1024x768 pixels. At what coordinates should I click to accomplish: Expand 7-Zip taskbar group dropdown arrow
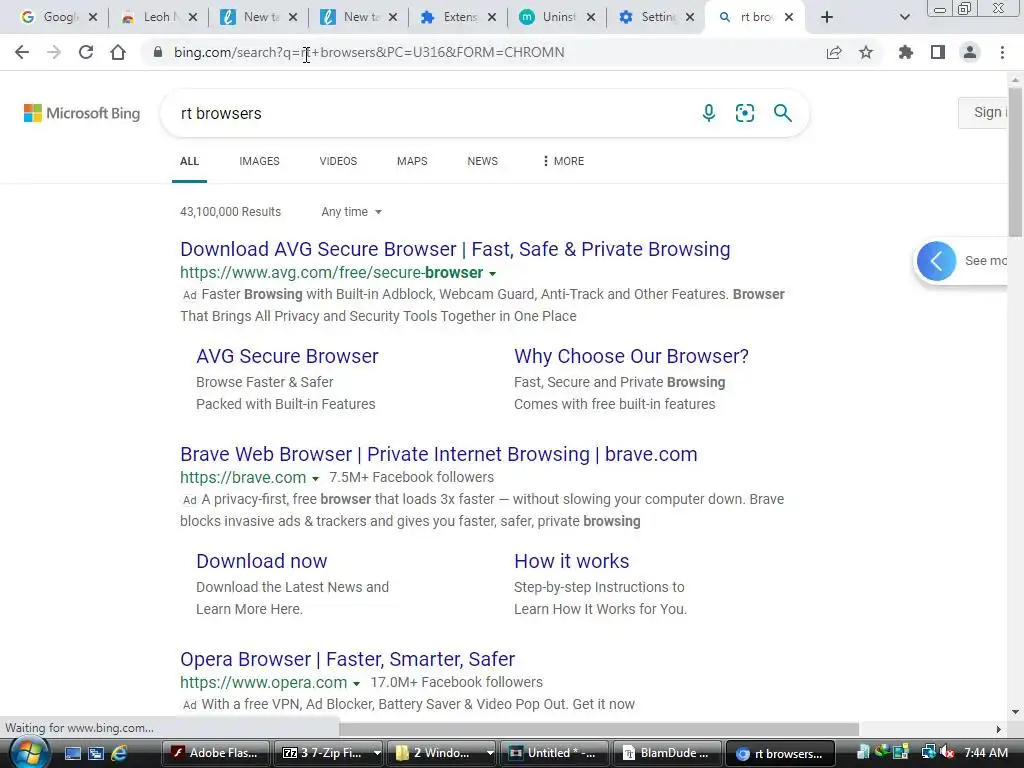[377, 753]
